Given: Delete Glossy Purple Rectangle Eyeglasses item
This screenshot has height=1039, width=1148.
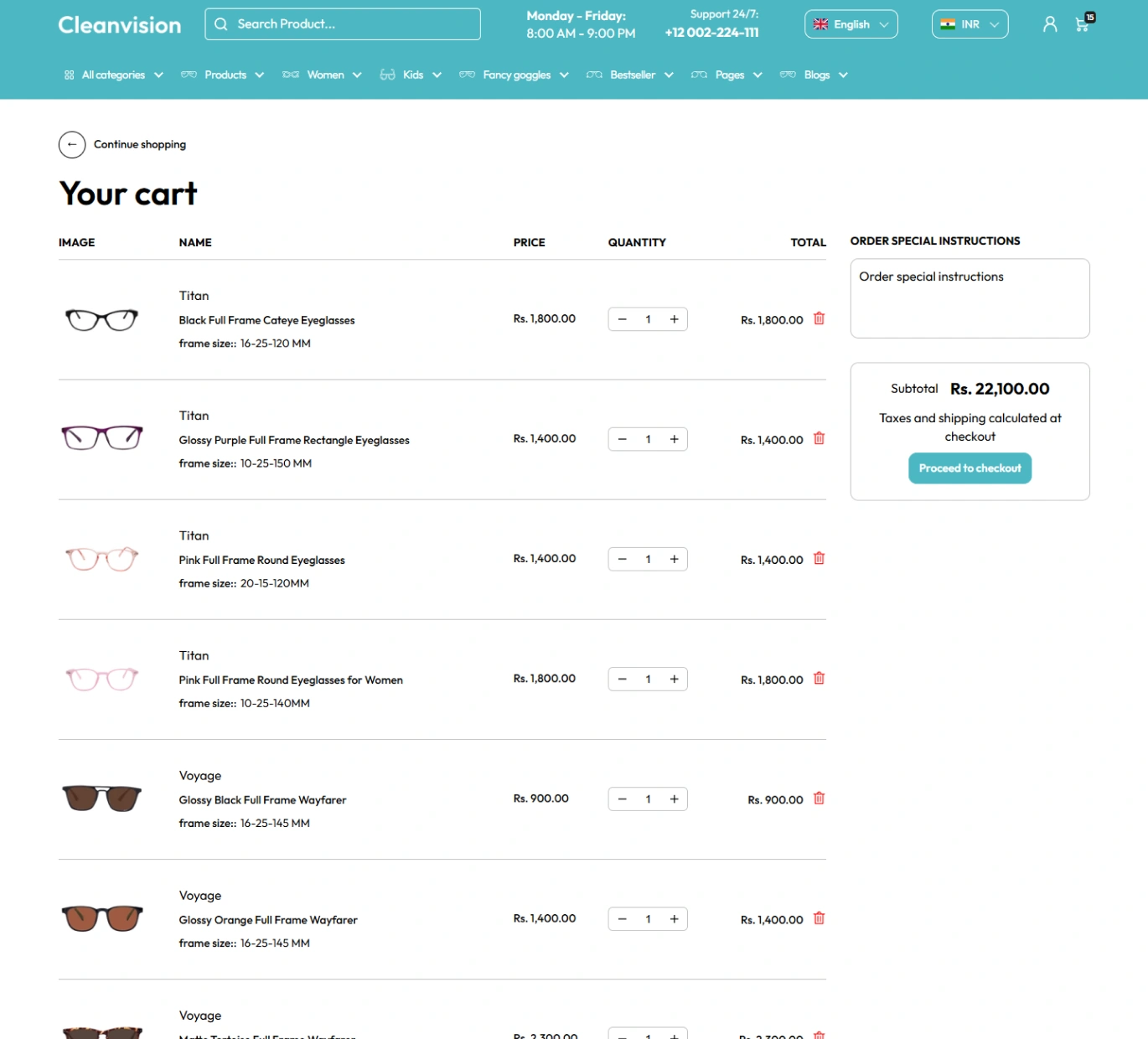Looking at the screenshot, I should click(x=820, y=438).
